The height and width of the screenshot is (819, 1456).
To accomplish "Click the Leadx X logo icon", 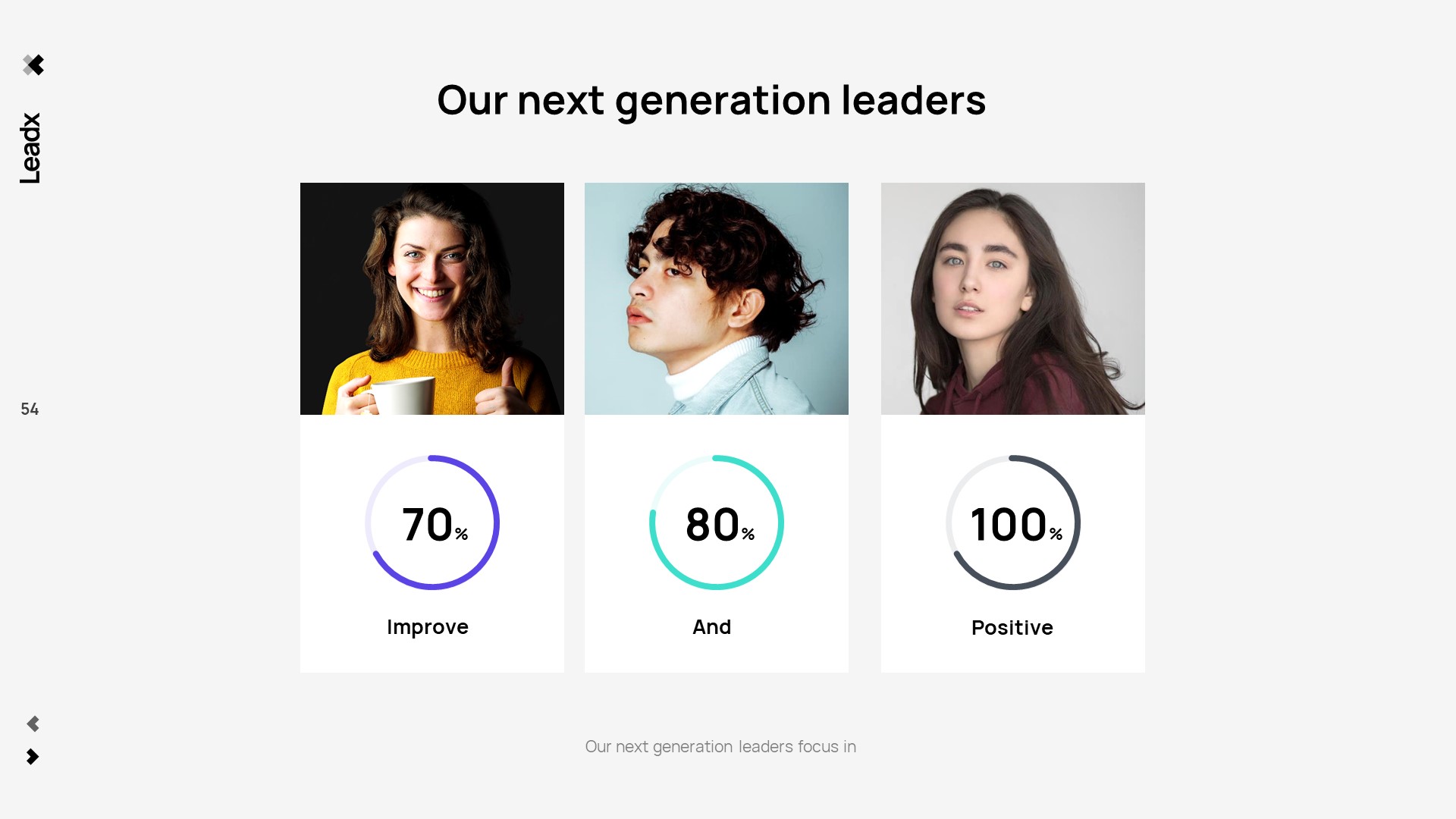I will pos(33,65).
